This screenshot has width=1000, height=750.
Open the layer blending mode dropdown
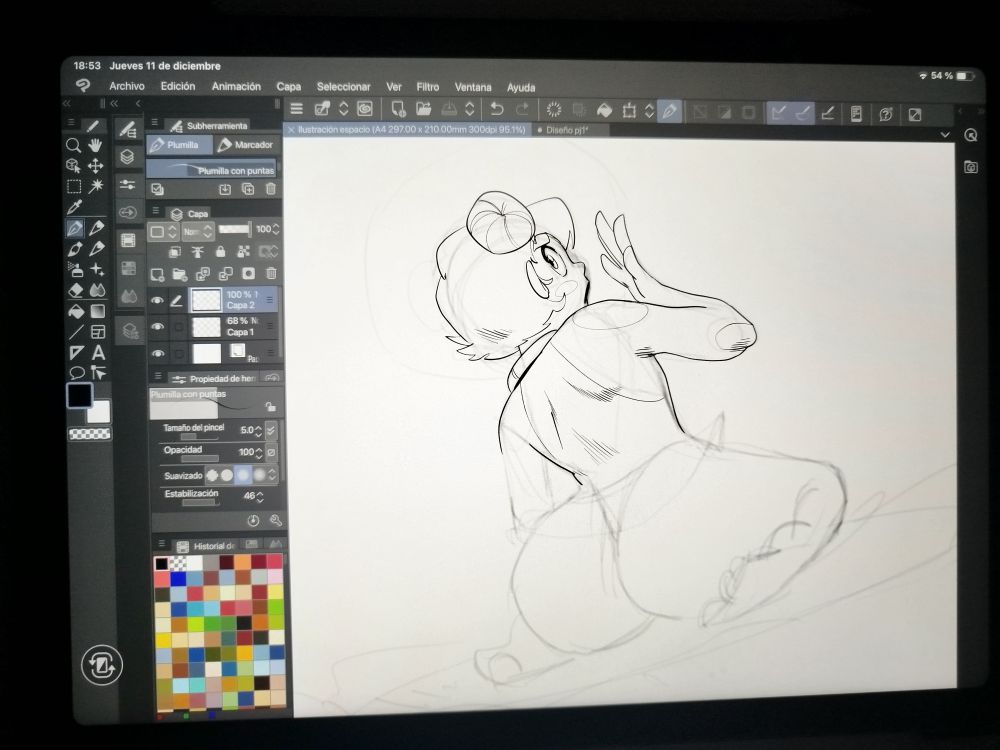[198, 230]
